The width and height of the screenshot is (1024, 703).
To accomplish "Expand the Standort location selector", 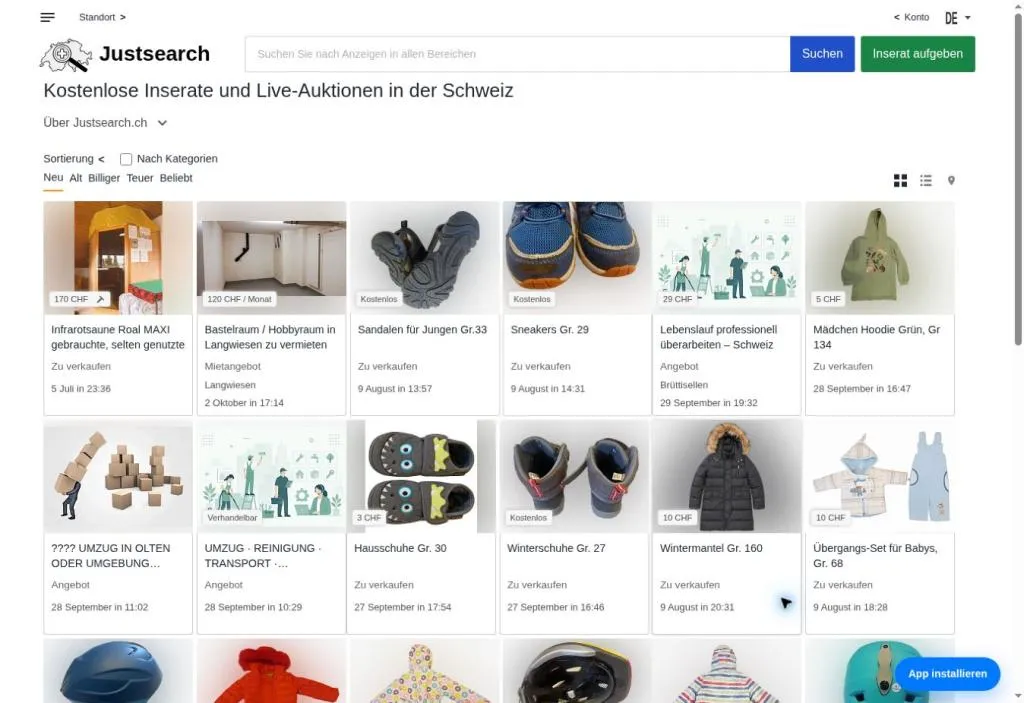I will tap(103, 17).
